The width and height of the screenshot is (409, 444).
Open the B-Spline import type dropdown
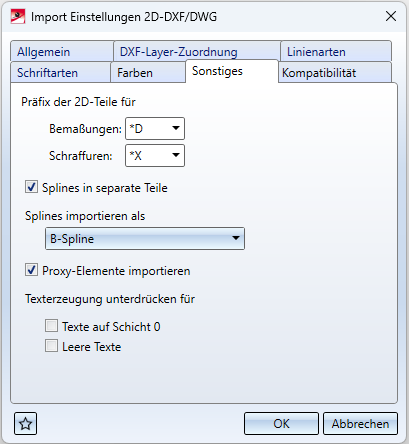click(x=145, y=239)
